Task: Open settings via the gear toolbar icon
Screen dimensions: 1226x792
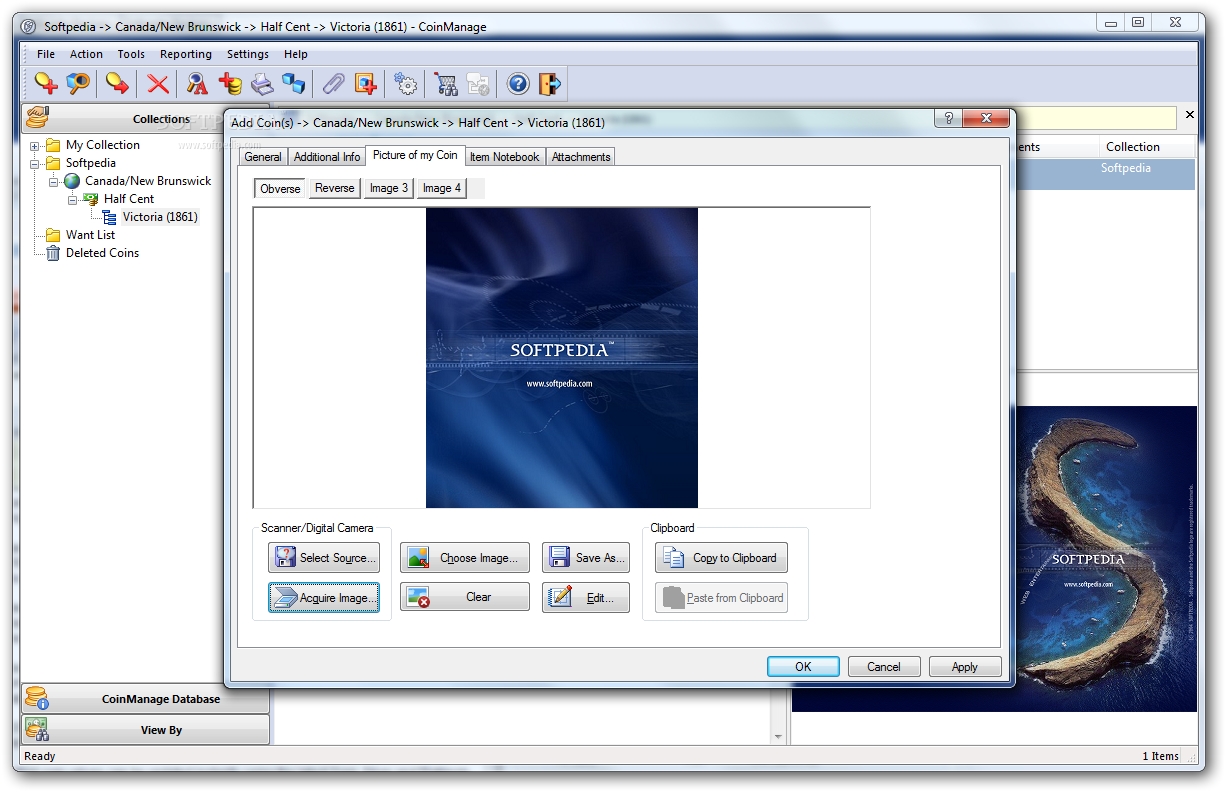Action: [406, 83]
